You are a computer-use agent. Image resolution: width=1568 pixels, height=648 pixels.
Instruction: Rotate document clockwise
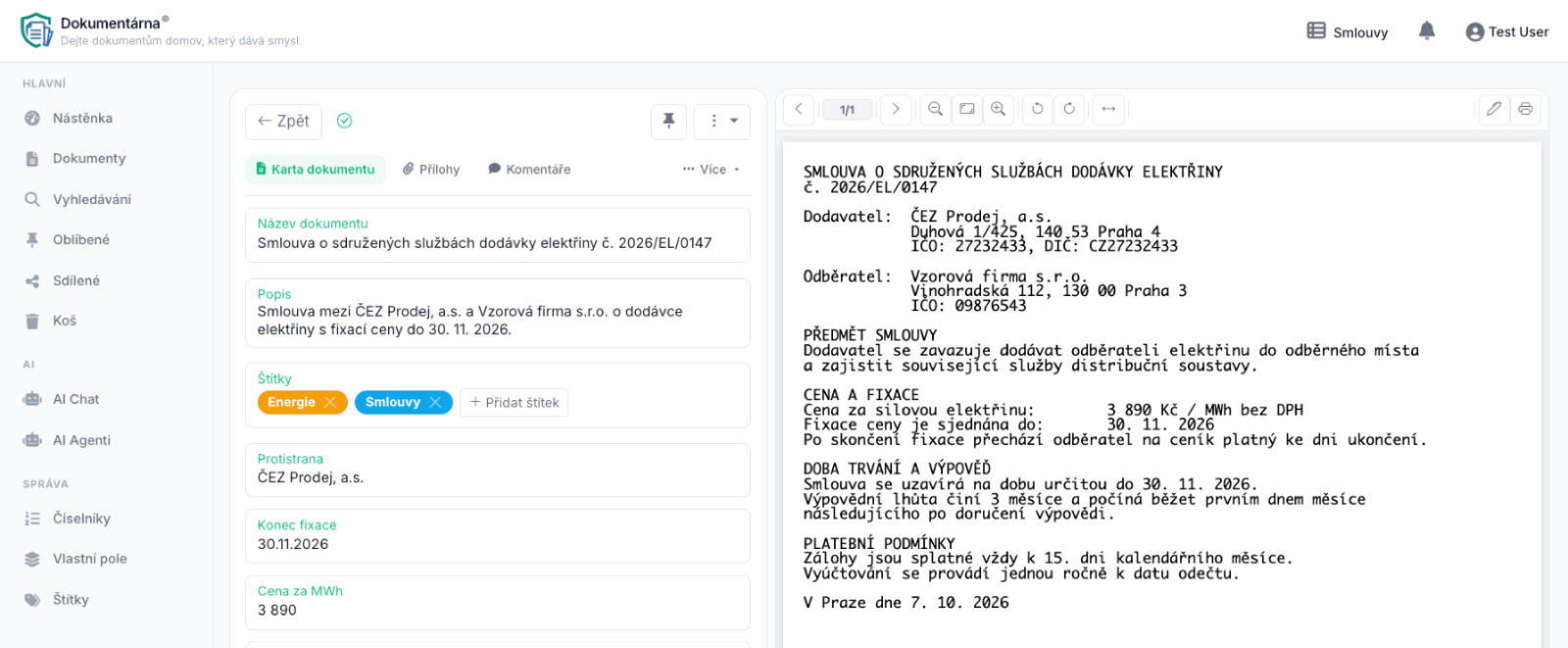tap(1069, 109)
